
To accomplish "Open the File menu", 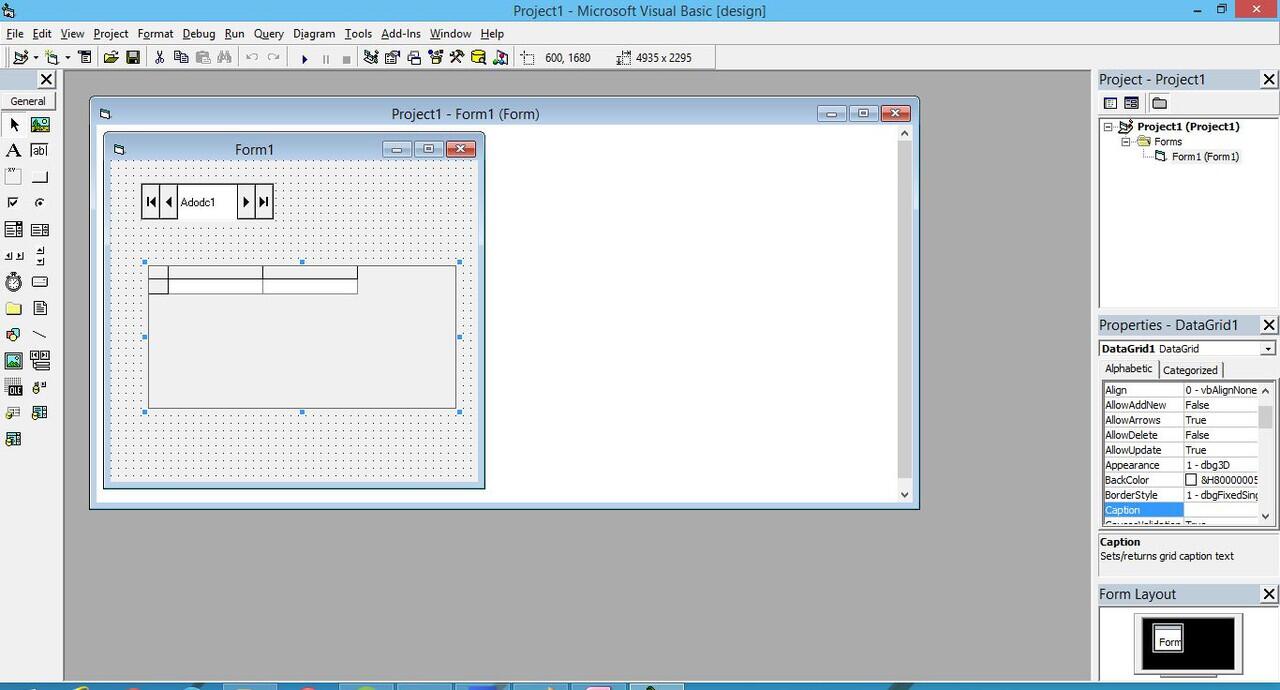I will coord(15,34).
